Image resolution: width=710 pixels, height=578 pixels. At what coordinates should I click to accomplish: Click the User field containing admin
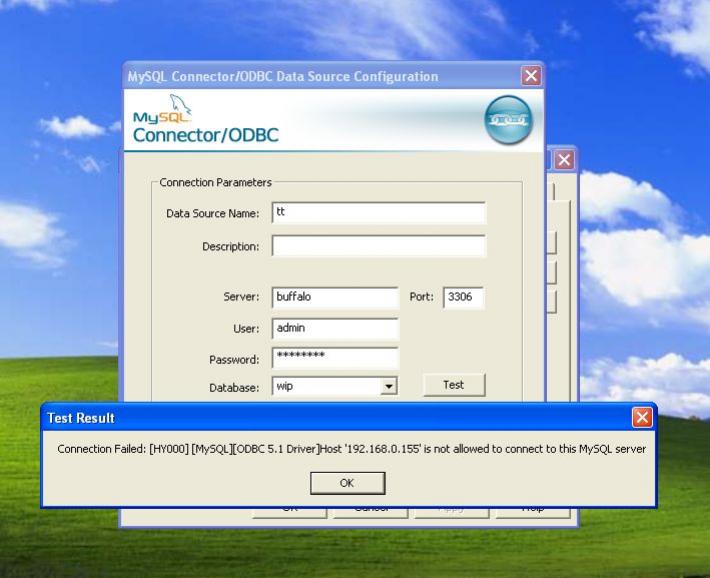click(x=335, y=328)
